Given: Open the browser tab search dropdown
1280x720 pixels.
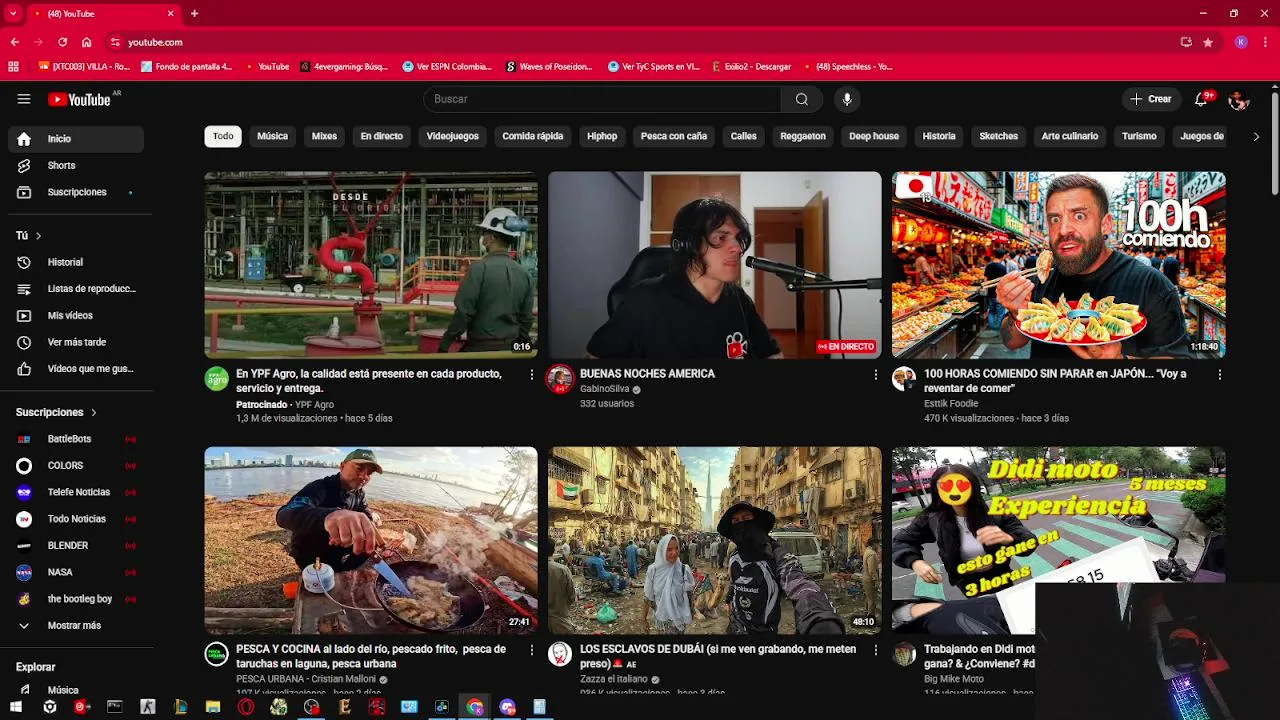Looking at the screenshot, I should point(13,13).
